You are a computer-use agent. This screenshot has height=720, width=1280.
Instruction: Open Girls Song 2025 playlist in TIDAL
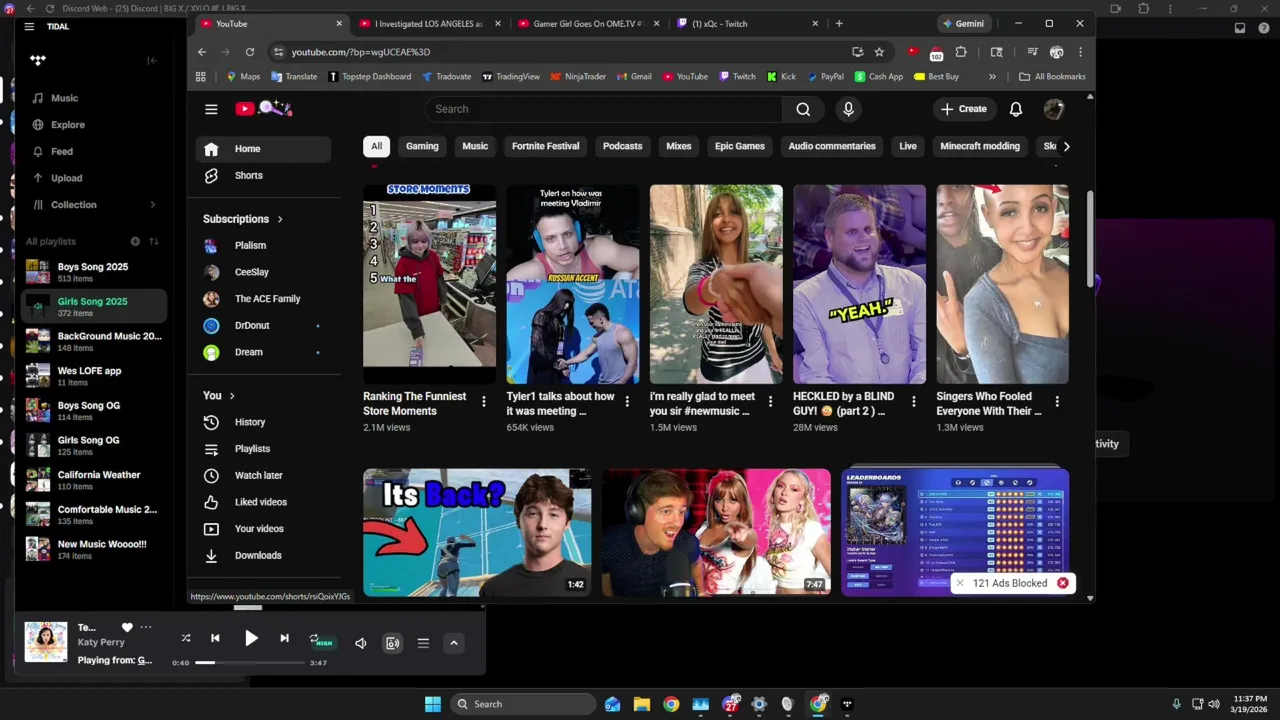92,306
